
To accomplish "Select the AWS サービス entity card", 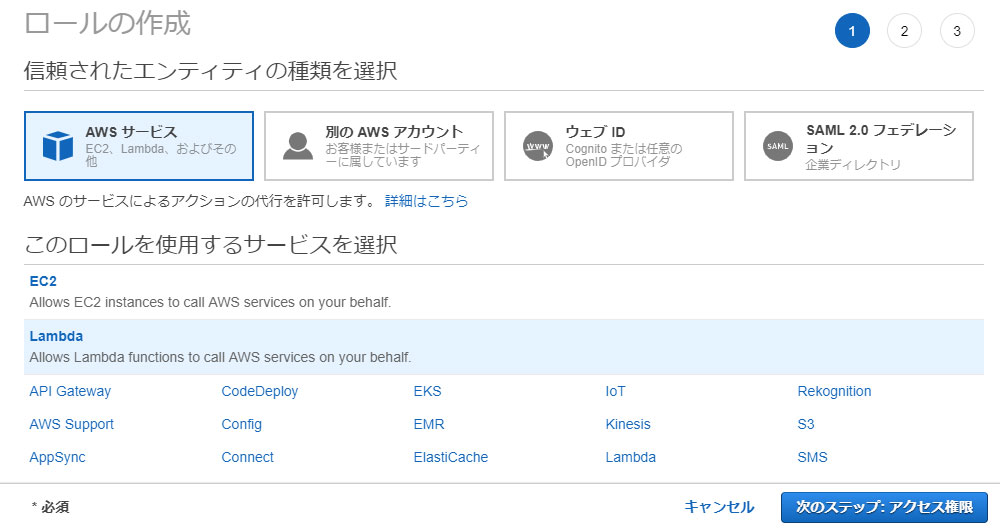I will 139,146.
